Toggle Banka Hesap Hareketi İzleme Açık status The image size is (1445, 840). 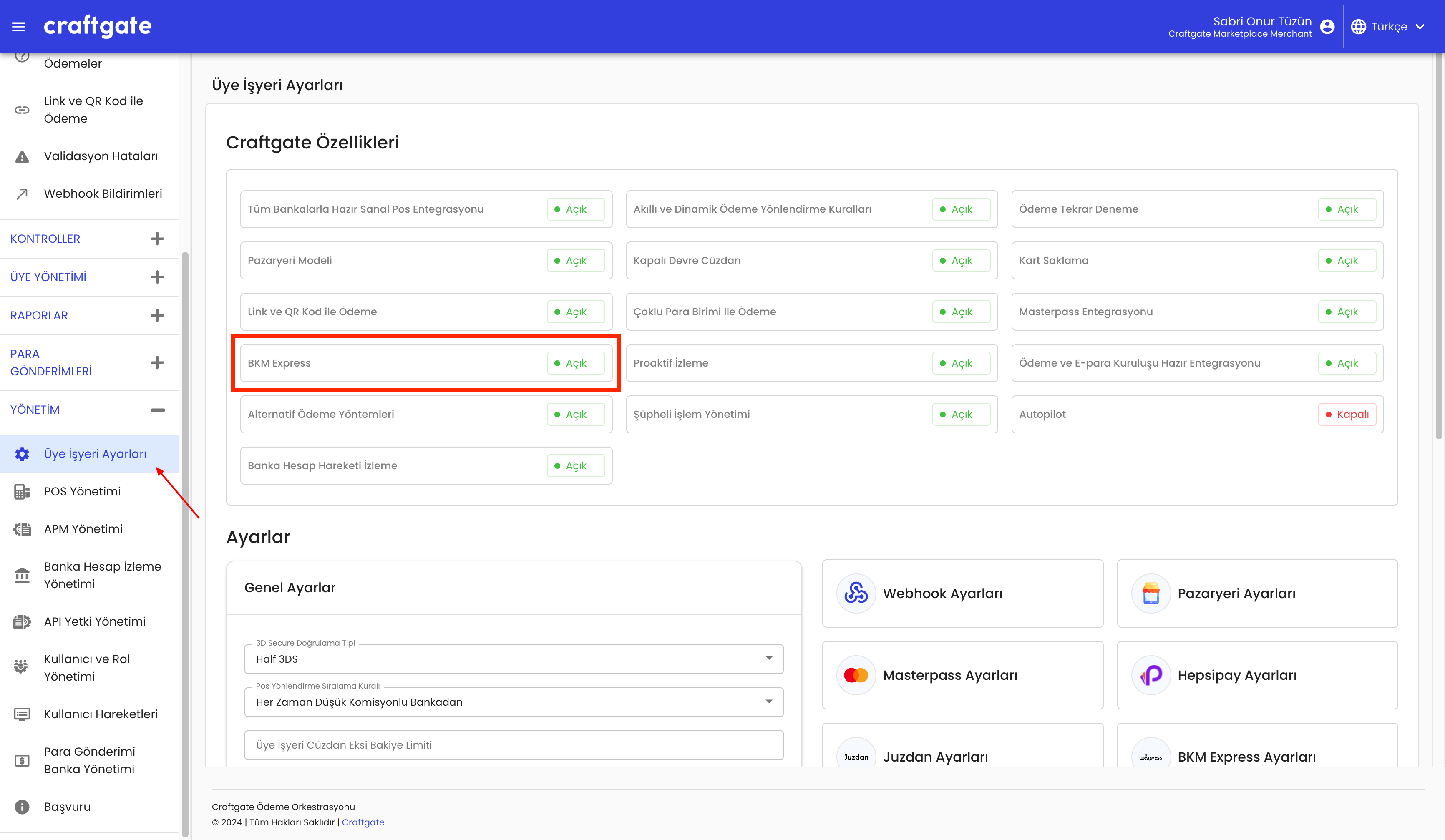click(x=576, y=465)
